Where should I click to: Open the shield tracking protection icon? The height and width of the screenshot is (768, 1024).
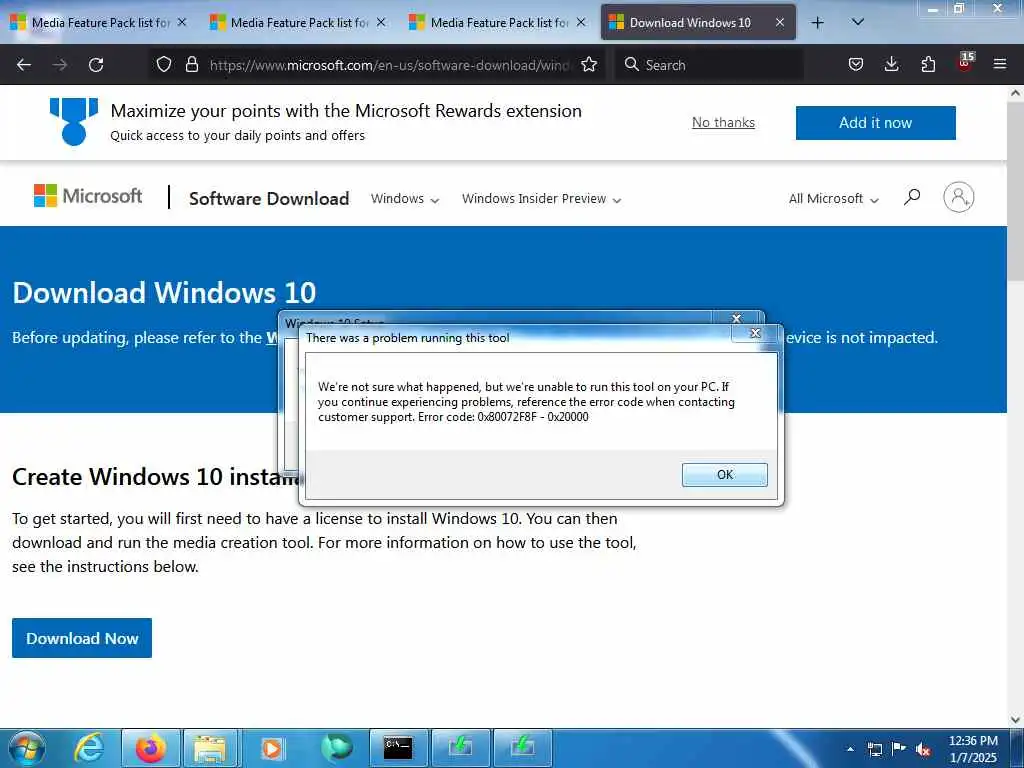pos(164,64)
